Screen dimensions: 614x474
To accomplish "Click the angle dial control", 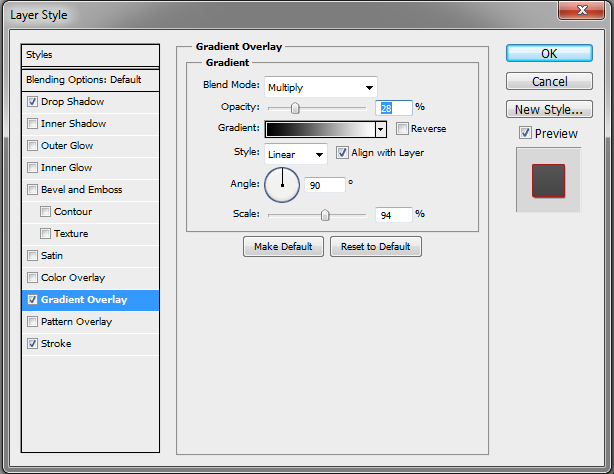I will coord(282,184).
